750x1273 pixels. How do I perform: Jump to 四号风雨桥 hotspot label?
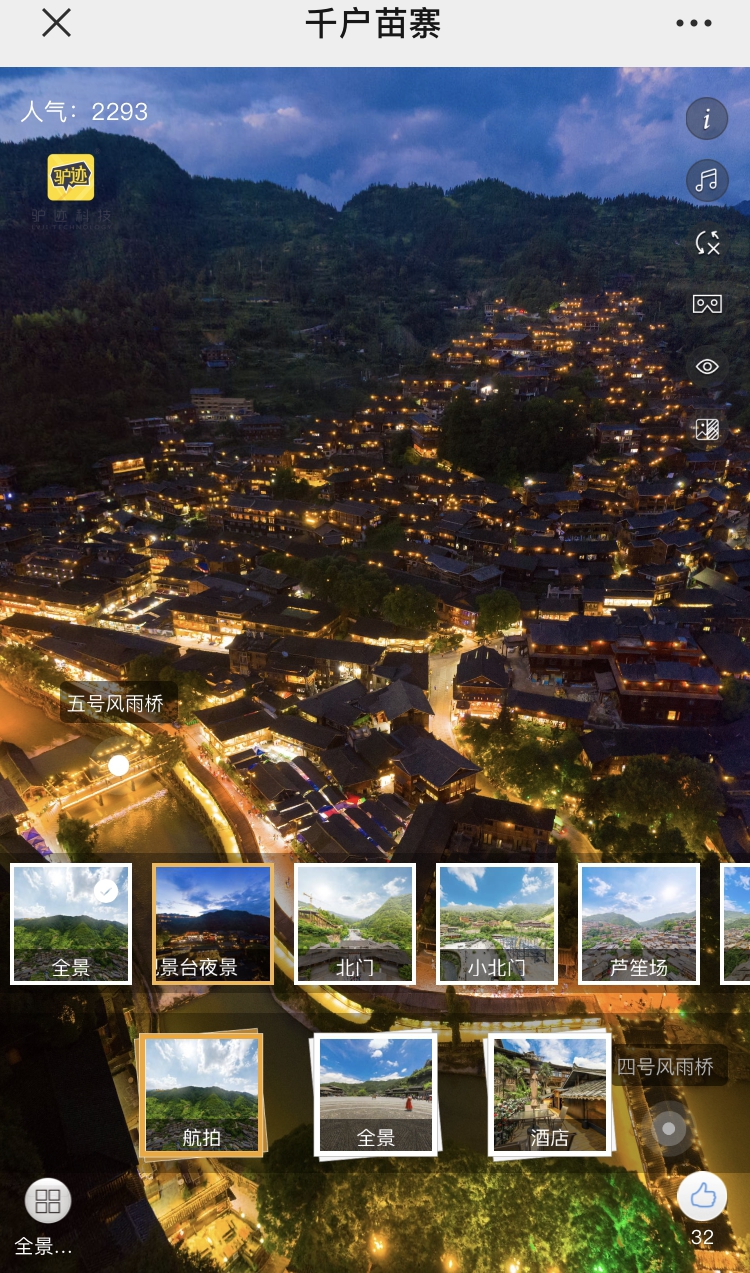666,1066
